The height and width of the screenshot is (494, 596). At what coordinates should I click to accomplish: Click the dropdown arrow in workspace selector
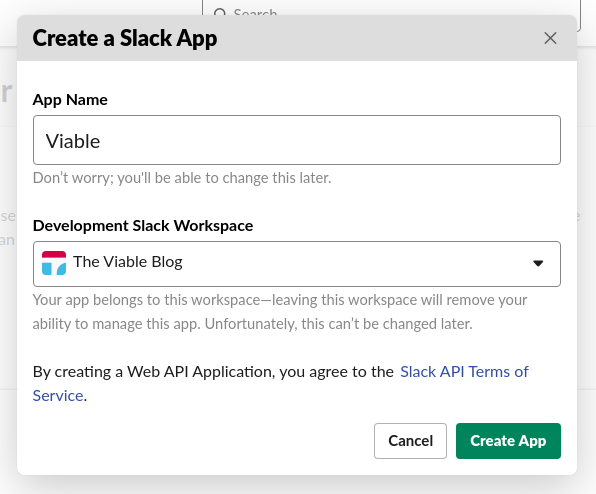coord(538,263)
